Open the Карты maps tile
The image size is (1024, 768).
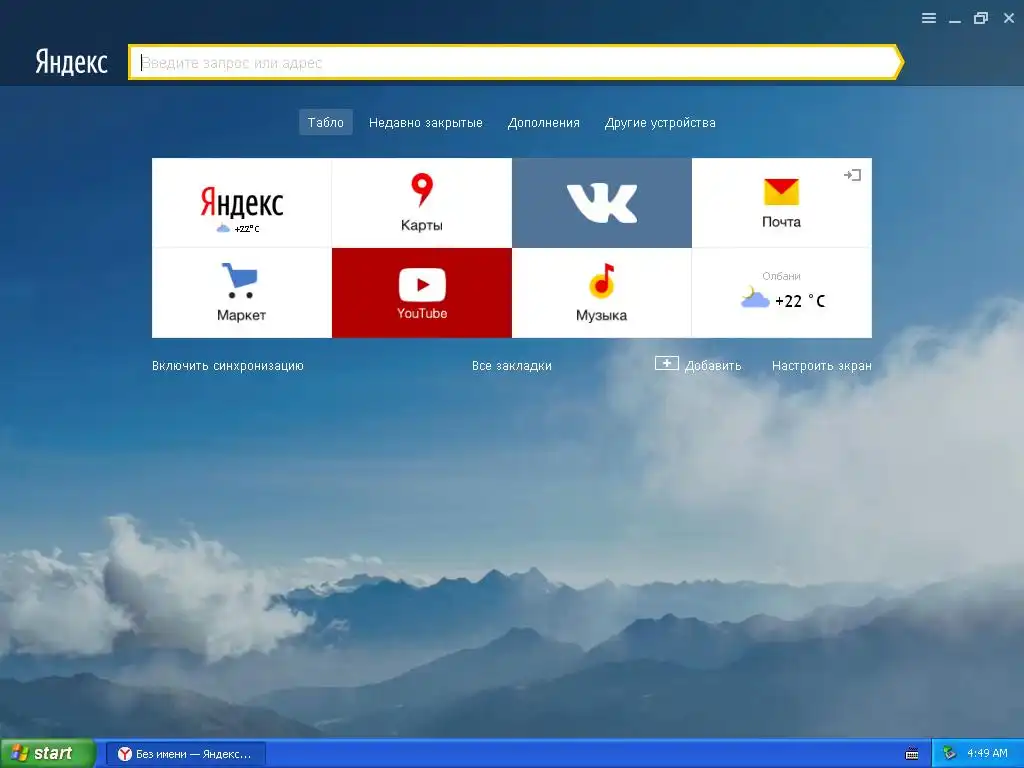point(422,202)
